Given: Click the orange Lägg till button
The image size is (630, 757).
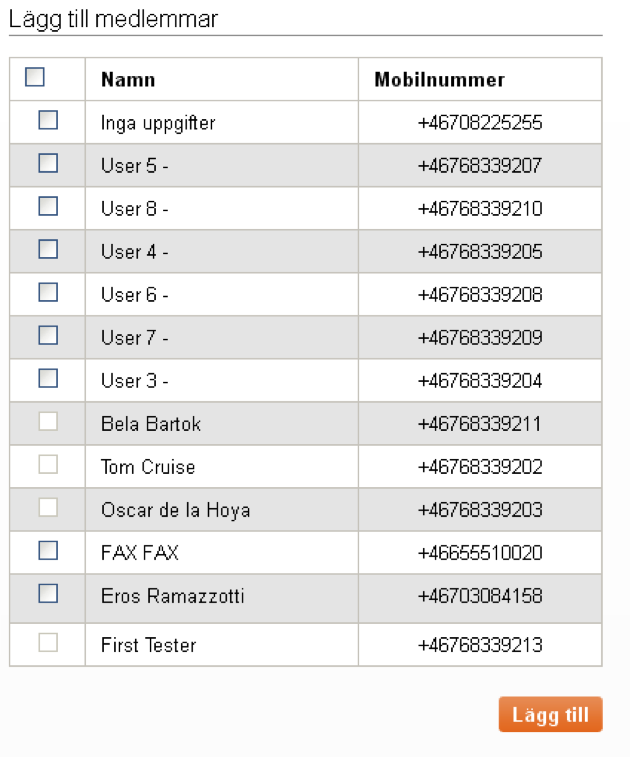Looking at the screenshot, I should coord(550,714).
